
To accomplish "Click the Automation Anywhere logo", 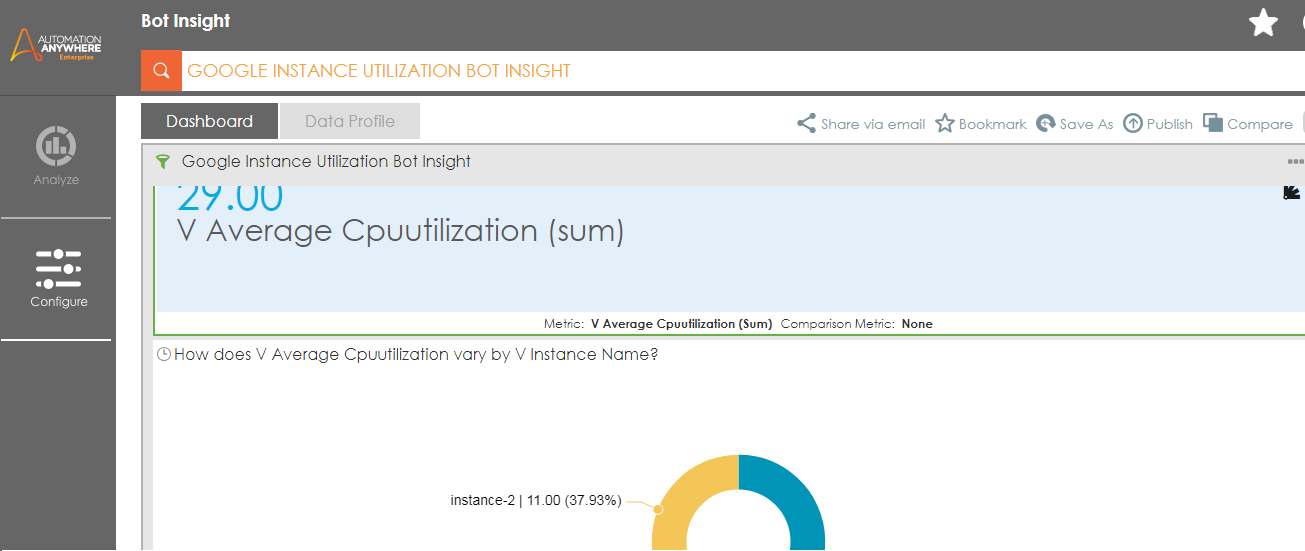I will (57, 45).
